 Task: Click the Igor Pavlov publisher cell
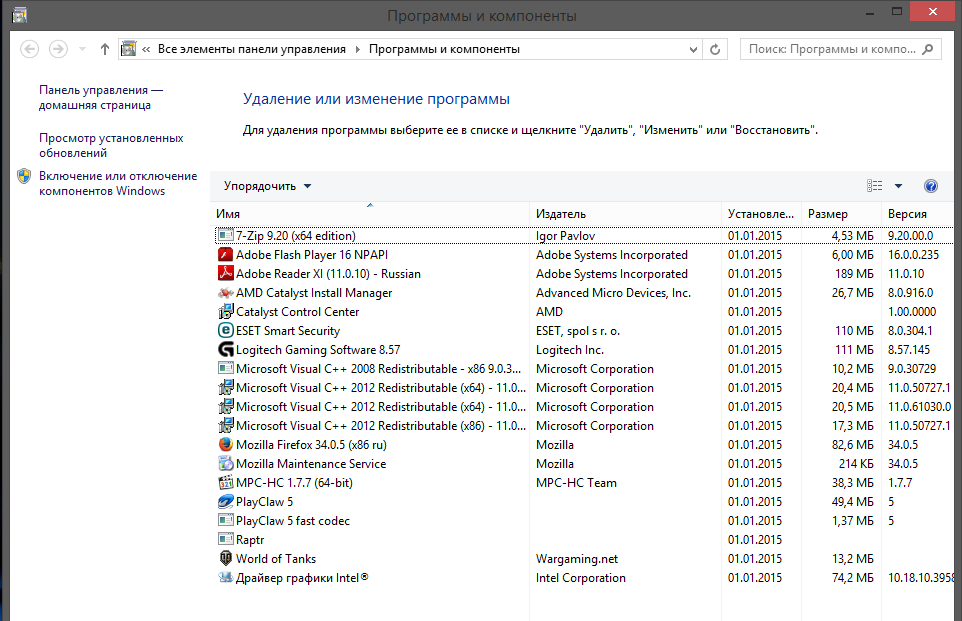[565, 236]
